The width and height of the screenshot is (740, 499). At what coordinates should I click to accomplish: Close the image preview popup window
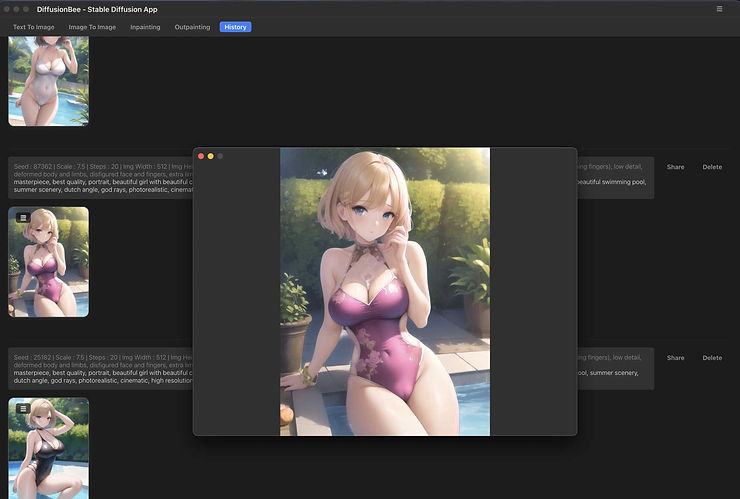201,156
